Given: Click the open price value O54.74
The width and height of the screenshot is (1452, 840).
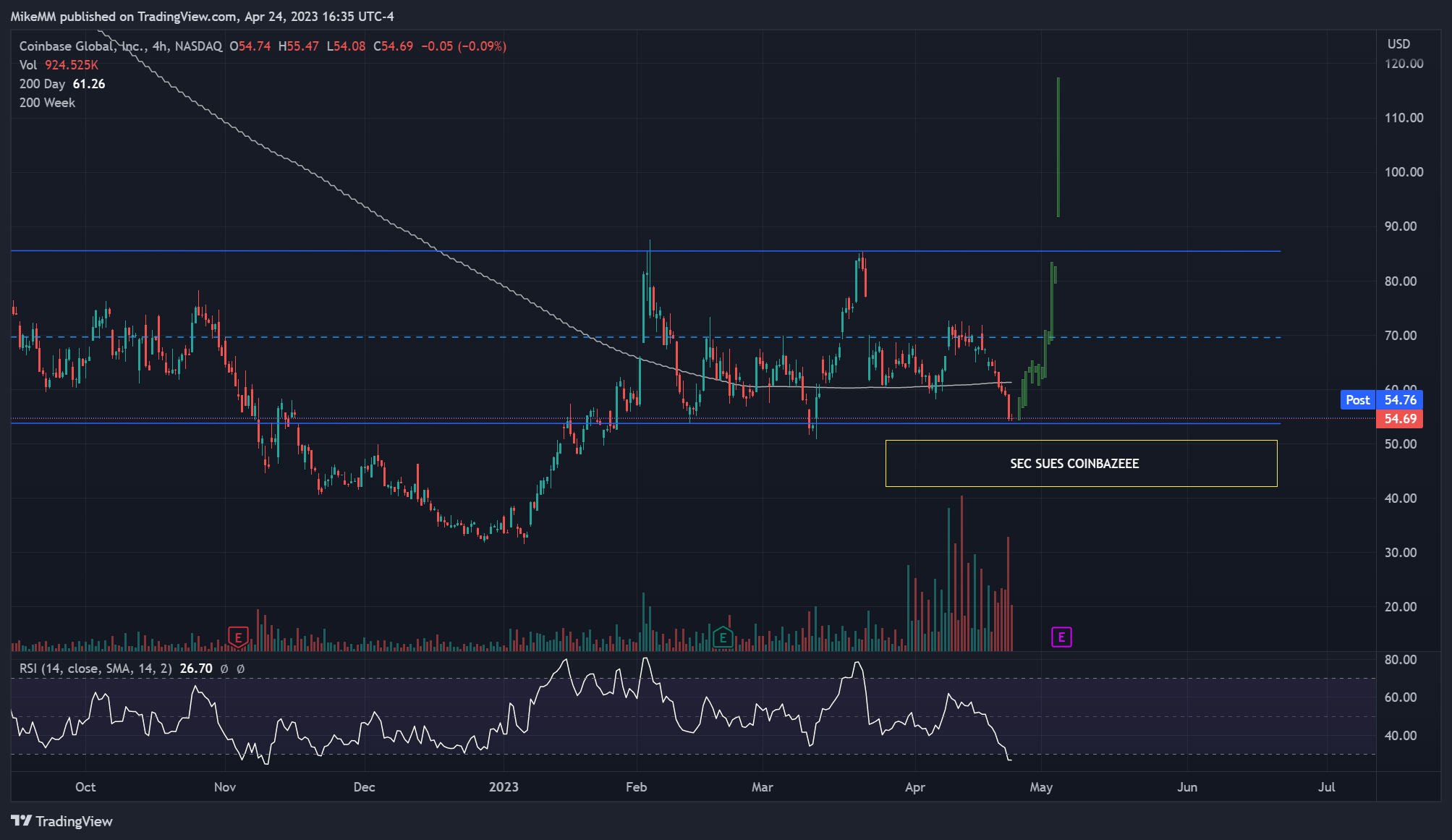Looking at the screenshot, I should 250,46.
